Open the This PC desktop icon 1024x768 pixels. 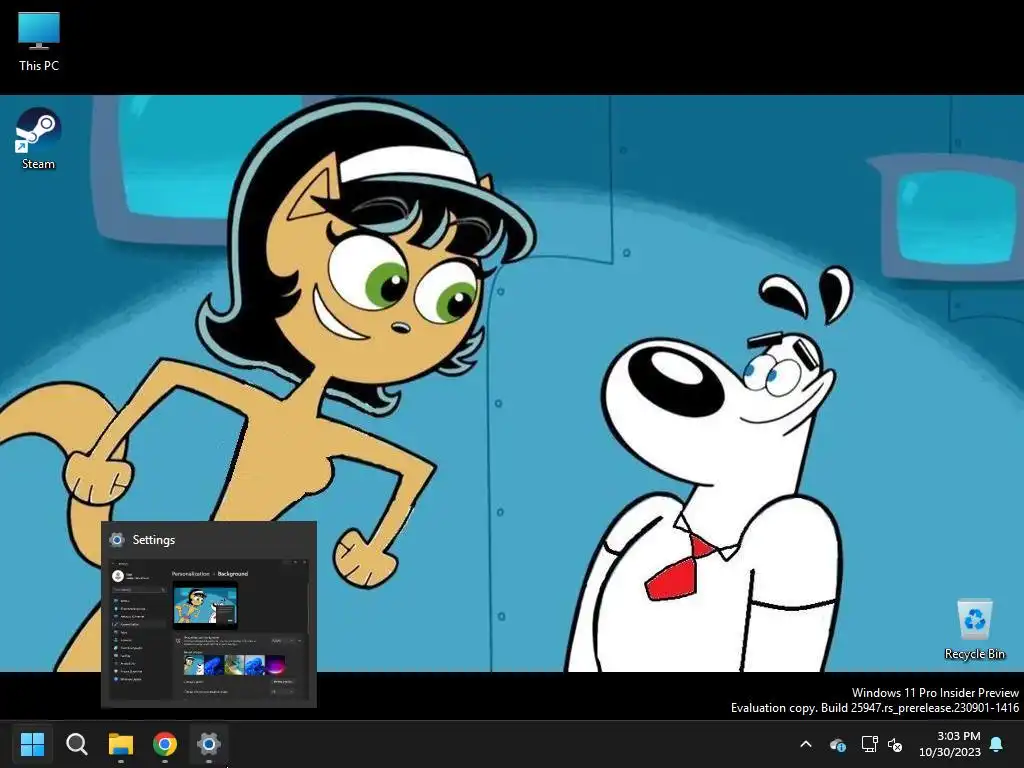pos(39,40)
